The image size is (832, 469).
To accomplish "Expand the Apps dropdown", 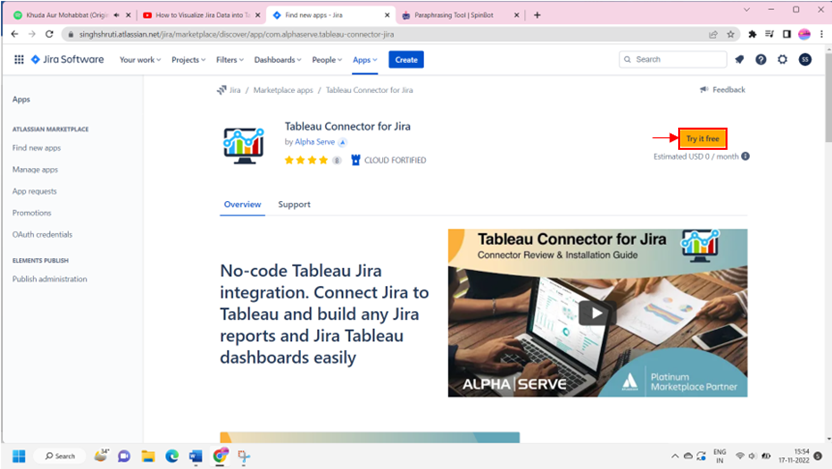I will tap(365, 59).
